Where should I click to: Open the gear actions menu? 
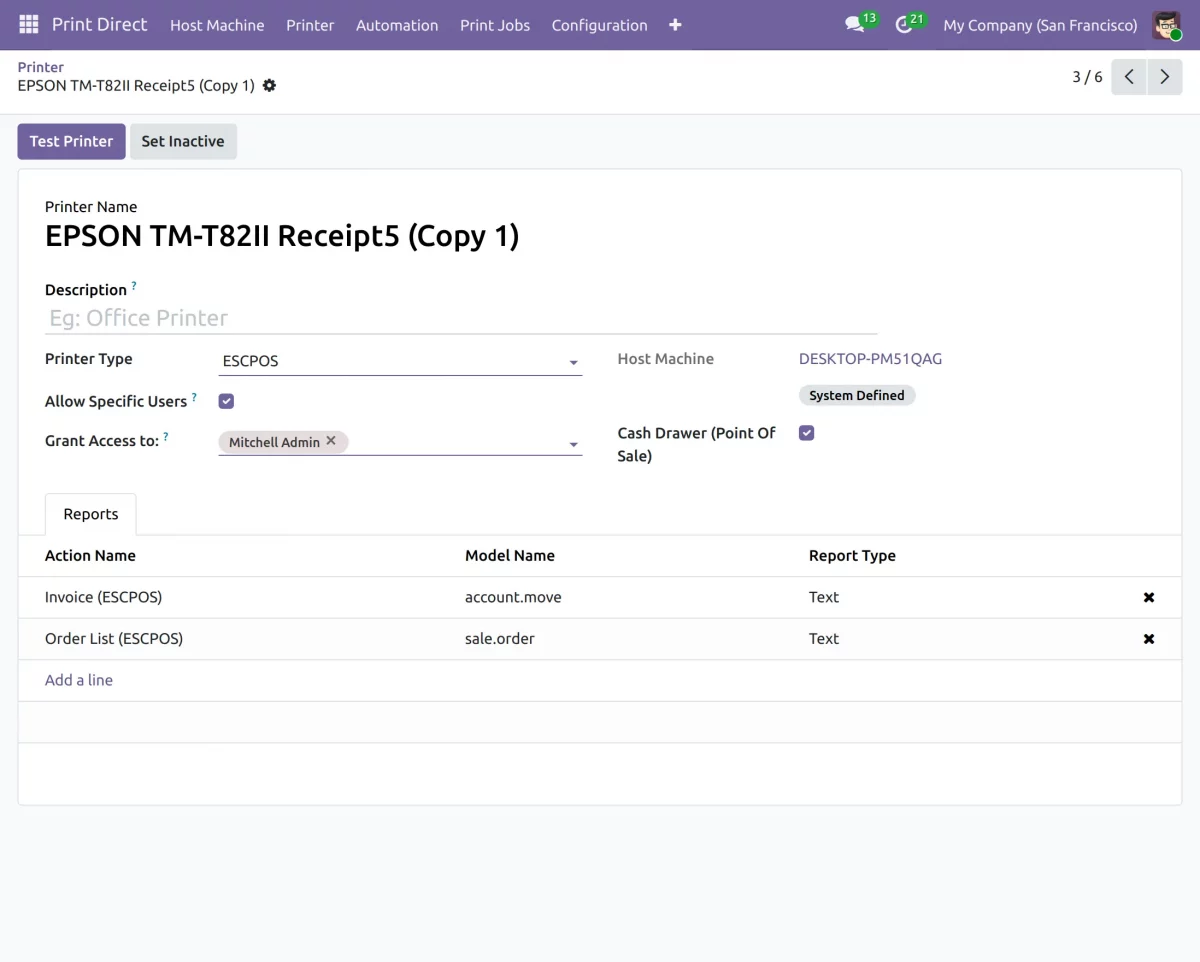[x=269, y=86]
